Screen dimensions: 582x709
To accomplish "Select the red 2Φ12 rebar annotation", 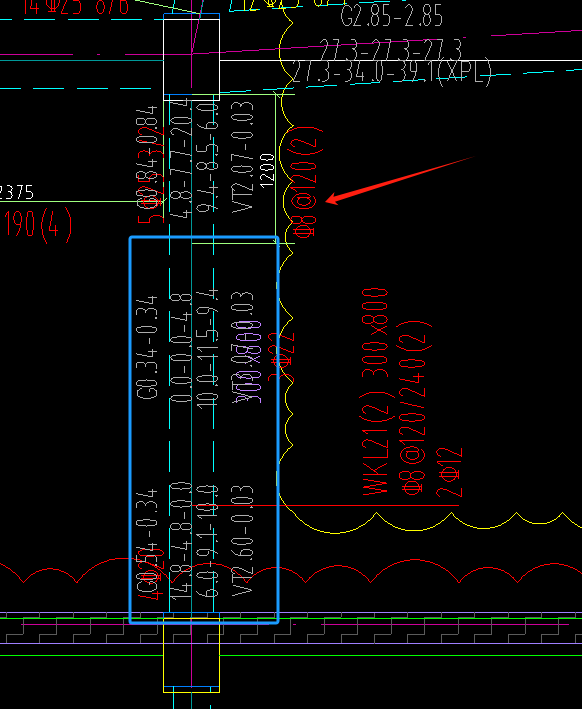I will click(449, 473).
